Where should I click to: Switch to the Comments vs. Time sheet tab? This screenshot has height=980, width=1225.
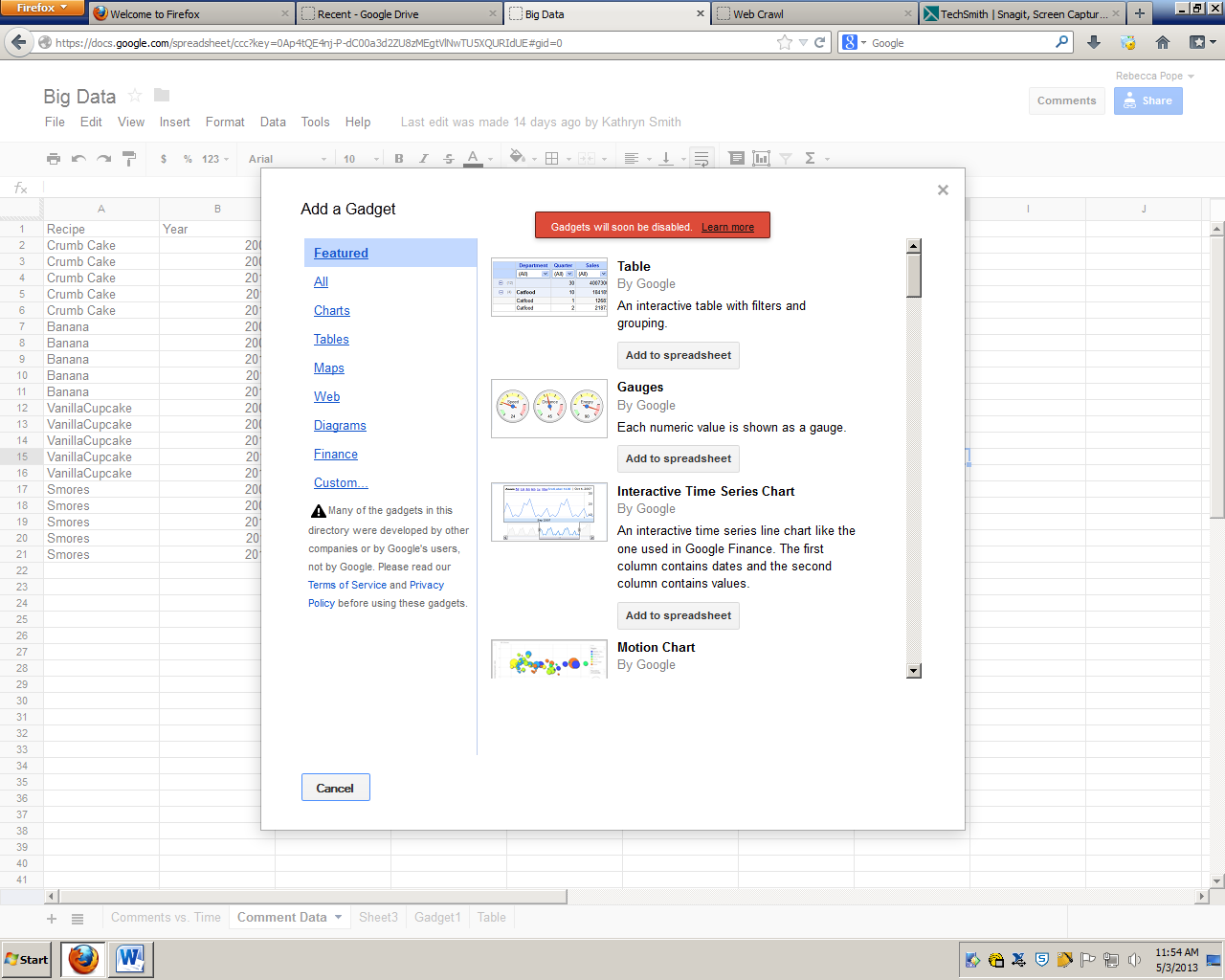[166, 917]
